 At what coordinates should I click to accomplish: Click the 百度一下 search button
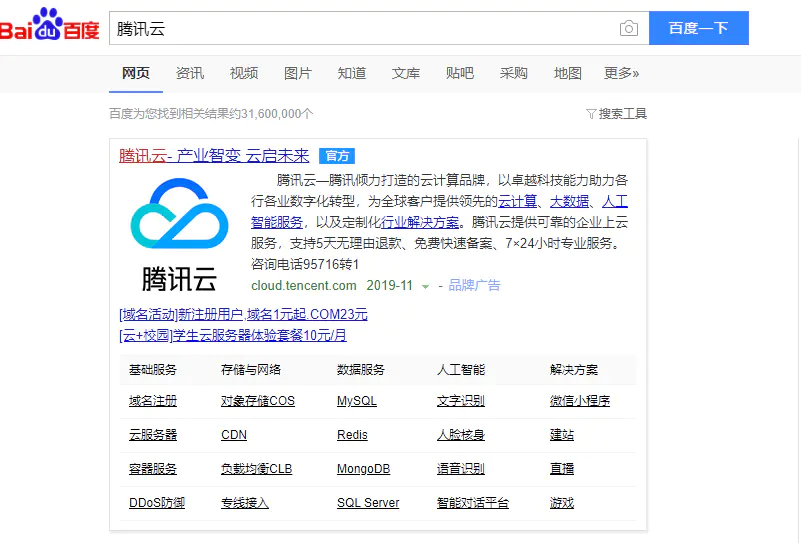pos(698,28)
